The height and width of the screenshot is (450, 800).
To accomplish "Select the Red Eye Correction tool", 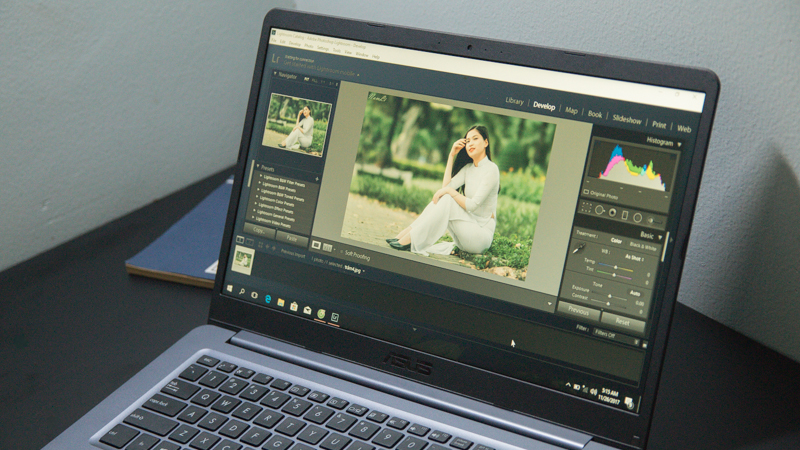I will (x=612, y=212).
